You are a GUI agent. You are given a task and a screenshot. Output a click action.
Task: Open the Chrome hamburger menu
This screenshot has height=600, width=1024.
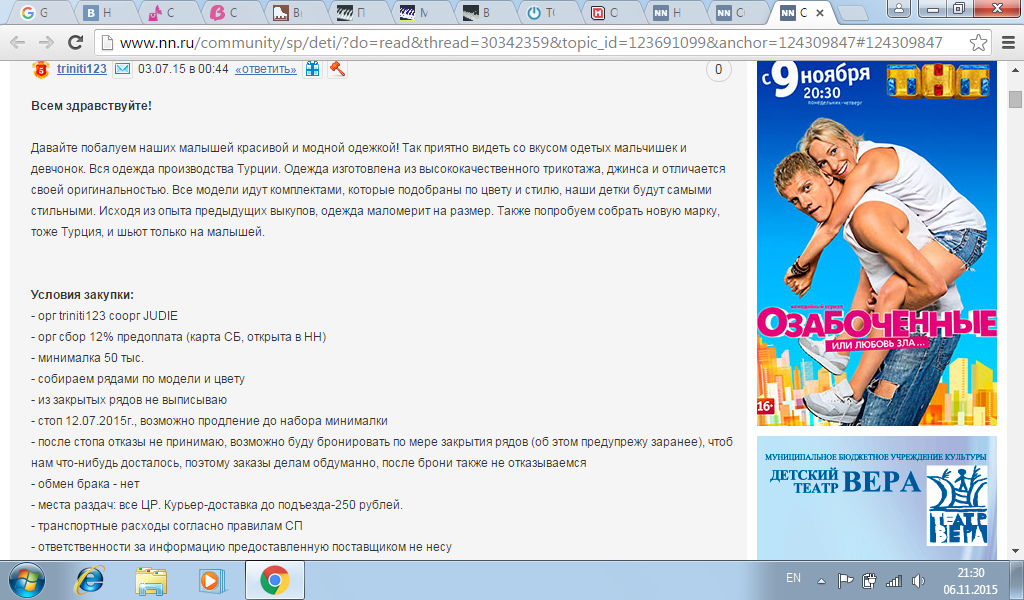(1008, 43)
